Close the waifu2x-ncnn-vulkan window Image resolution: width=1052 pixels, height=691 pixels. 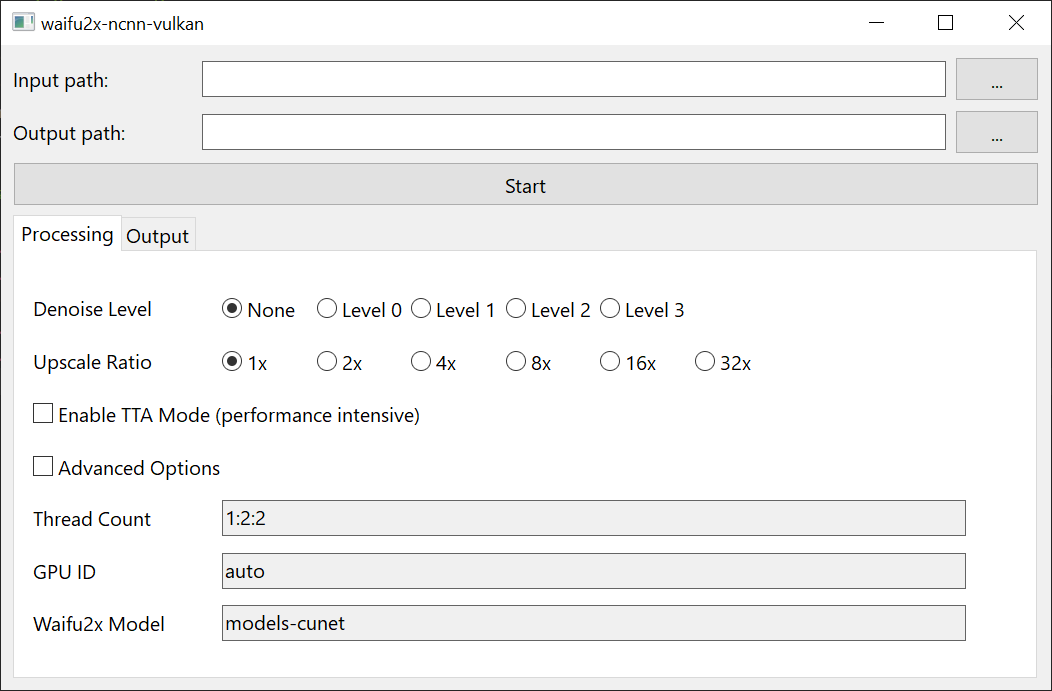tap(1016, 23)
